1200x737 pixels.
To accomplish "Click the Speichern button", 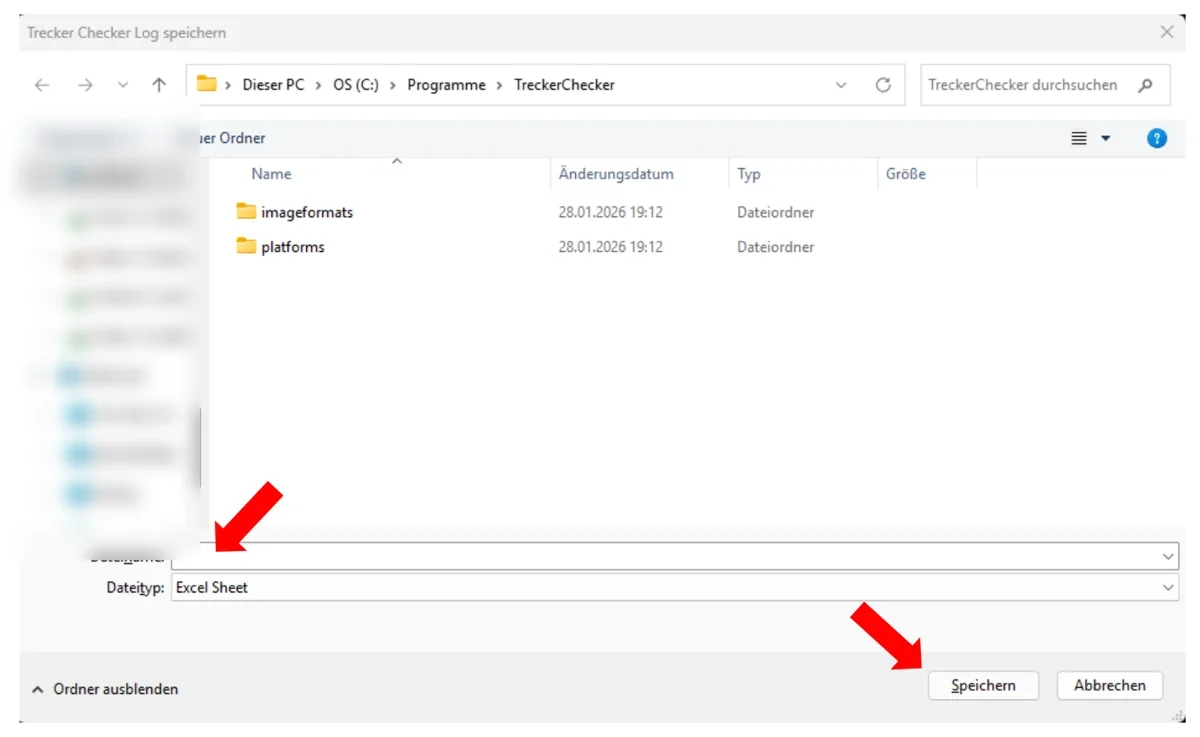I will [x=983, y=685].
